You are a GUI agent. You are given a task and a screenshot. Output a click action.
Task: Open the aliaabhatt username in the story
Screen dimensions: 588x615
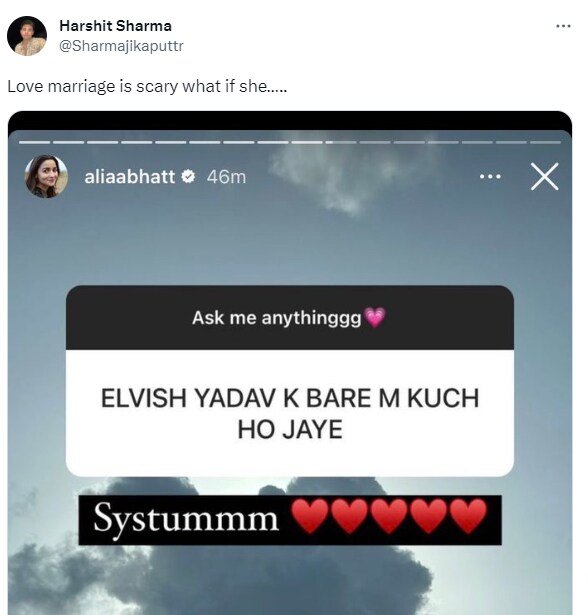[x=129, y=177]
